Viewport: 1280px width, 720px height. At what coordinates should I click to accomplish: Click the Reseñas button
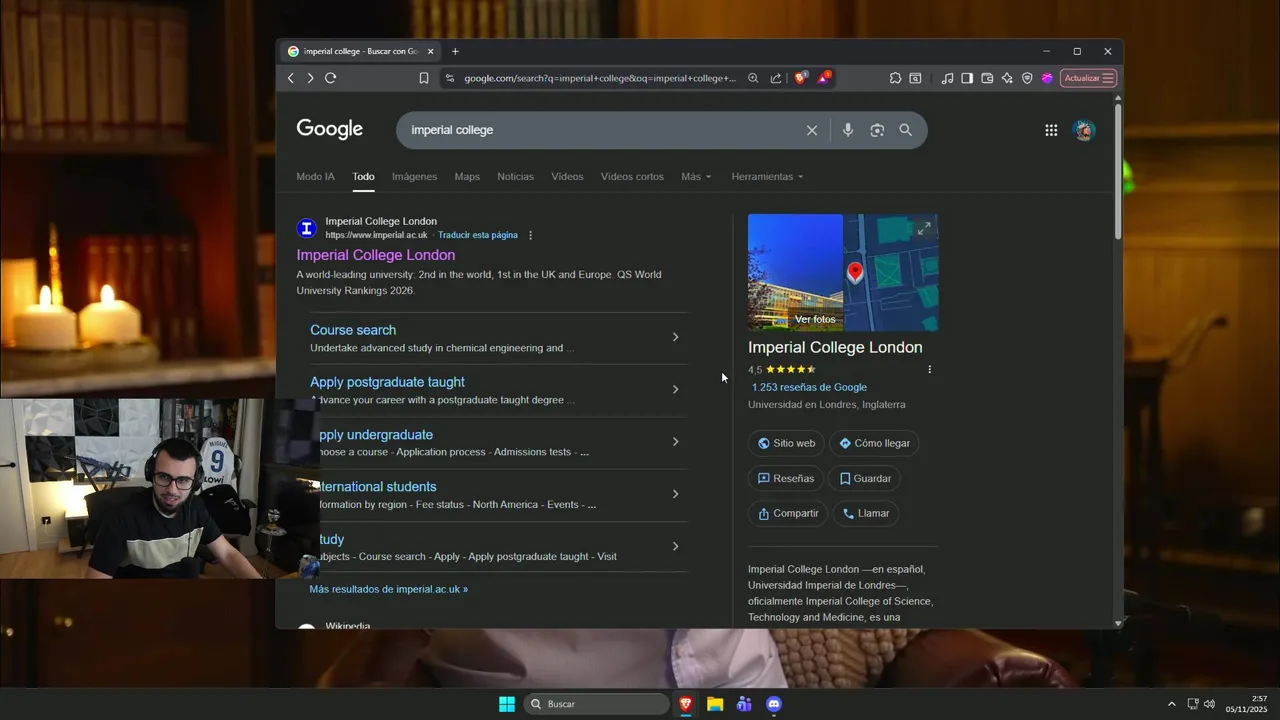point(785,478)
